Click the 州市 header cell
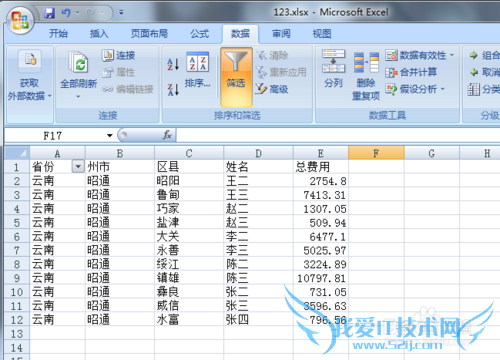The width and height of the screenshot is (500, 360). 120,167
